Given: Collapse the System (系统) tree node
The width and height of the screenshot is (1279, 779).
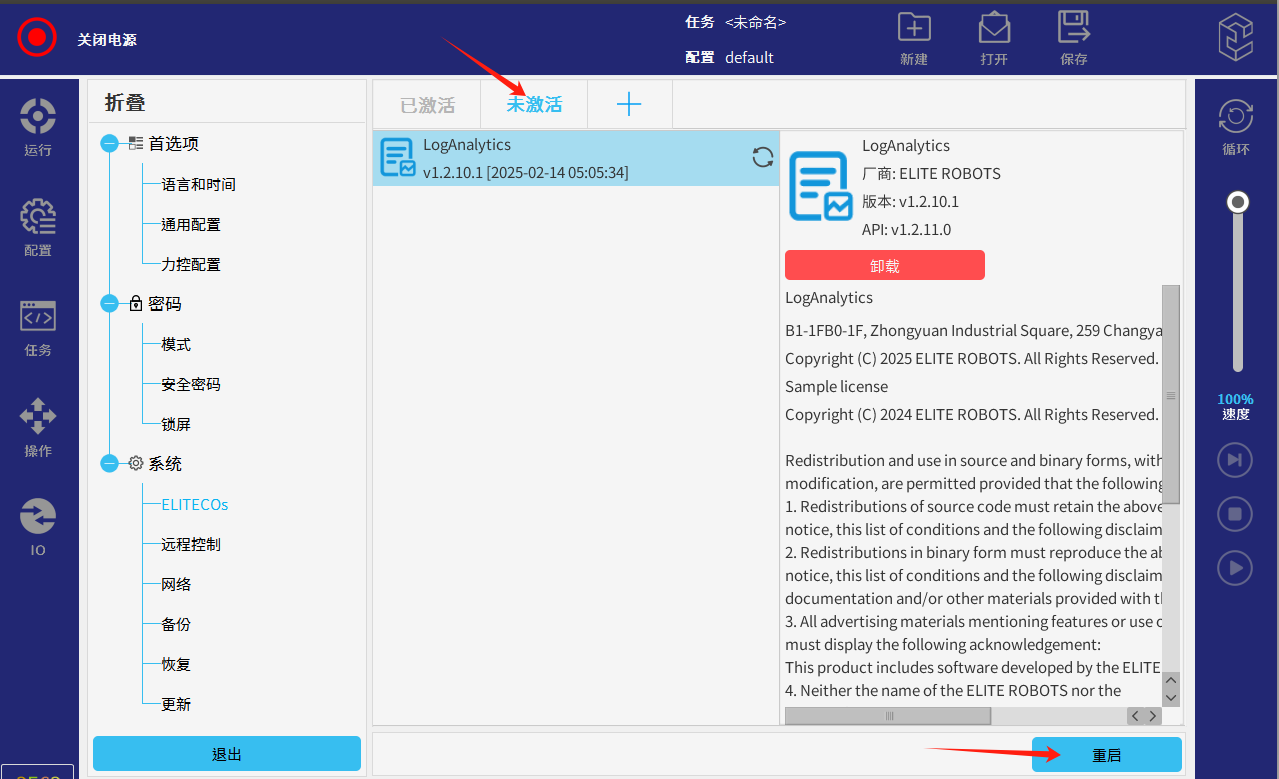Looking at the screenshot, I should [x=110, y=464].
